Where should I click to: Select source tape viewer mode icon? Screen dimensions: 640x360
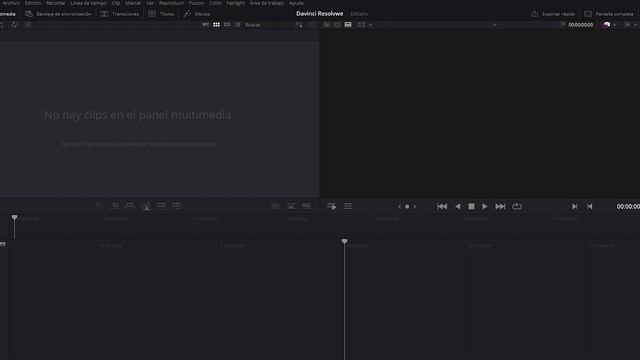[x=337, y=25]
